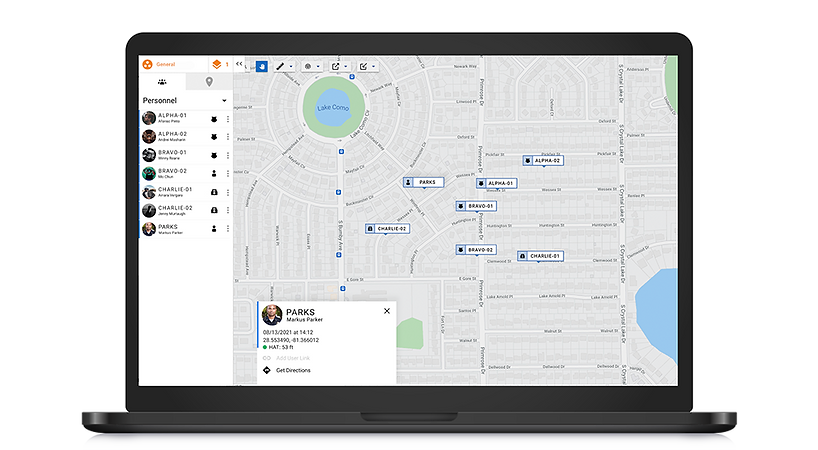This screenshot has width=818, height=450.
Task: Open the three-dot menu for ALPHA-01
Action: [228, 119]
